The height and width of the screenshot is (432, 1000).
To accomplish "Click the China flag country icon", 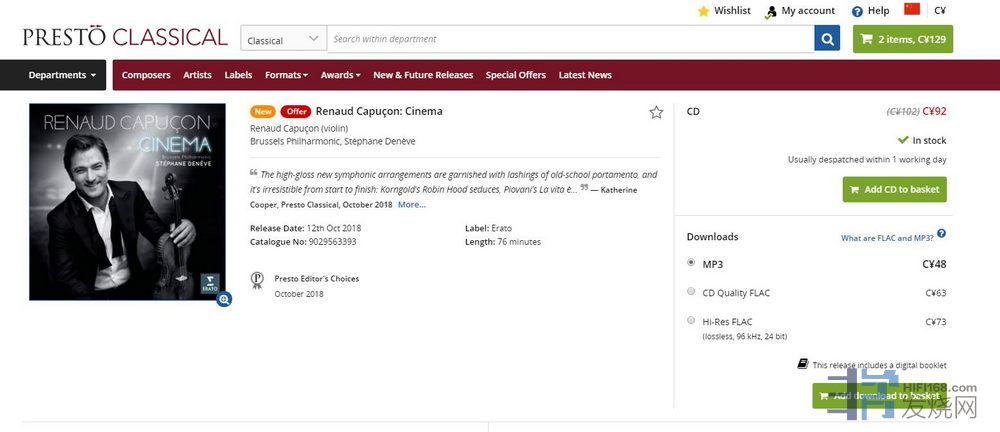I will pos(911,9).
